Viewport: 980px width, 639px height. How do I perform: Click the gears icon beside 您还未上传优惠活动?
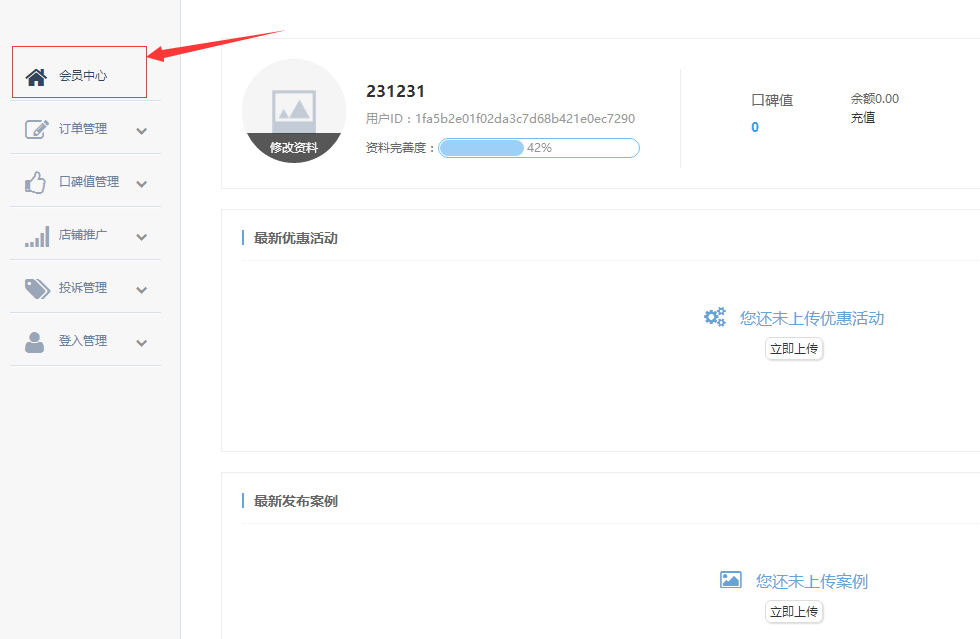[x=714, y=318]
